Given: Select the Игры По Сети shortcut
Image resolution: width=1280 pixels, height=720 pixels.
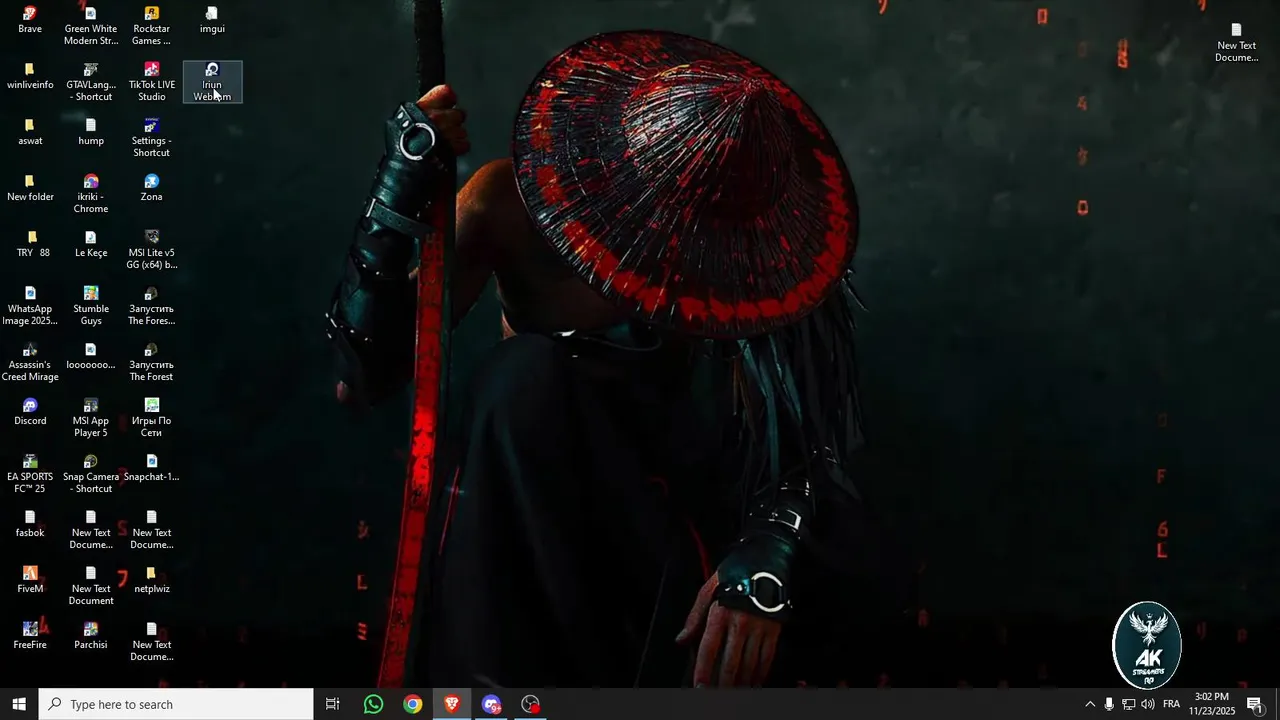Looking at the screenshot, I should [151, 419].
